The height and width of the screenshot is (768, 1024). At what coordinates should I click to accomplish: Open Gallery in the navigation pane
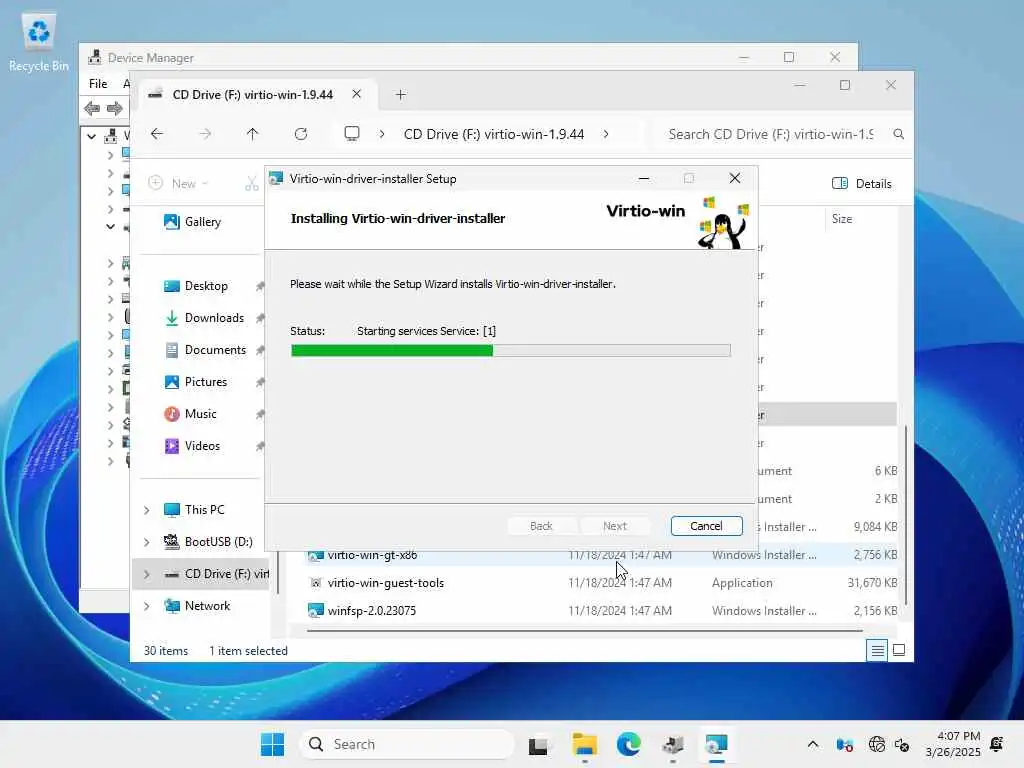click(x=193, y=222)
